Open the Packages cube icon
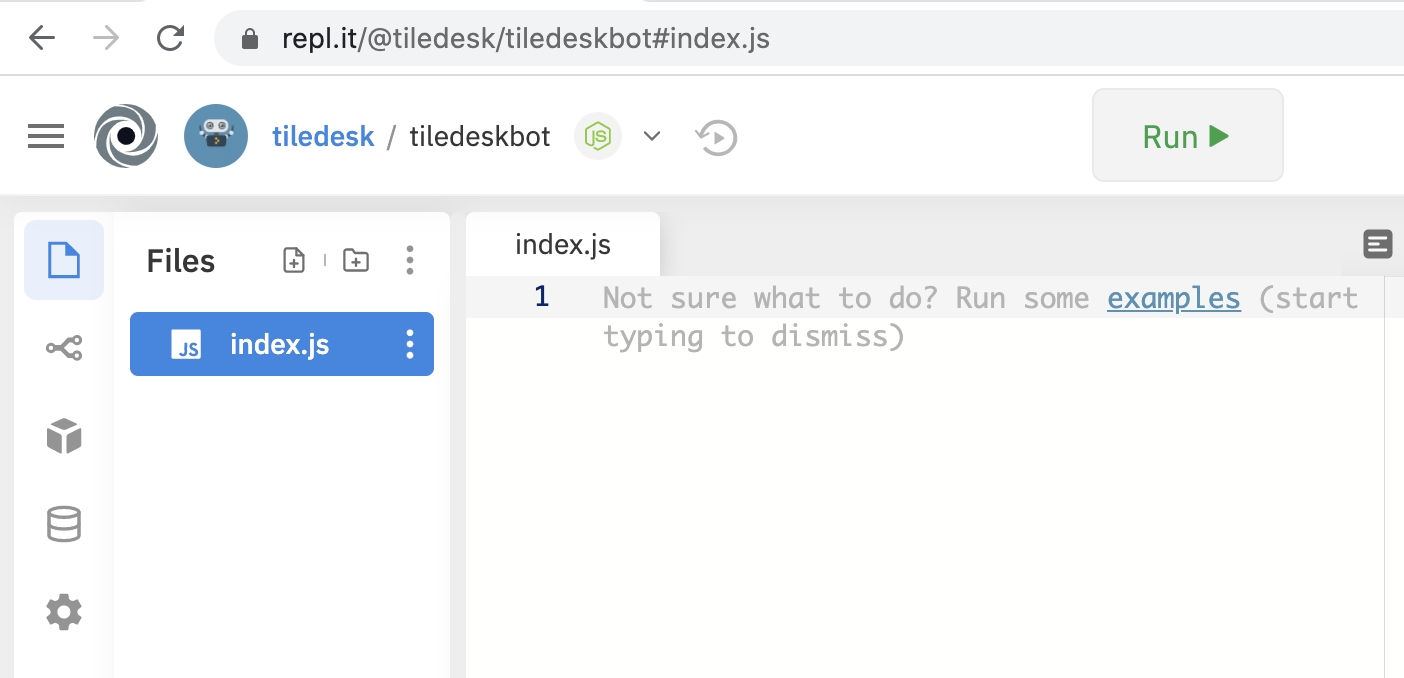Image resolution: width=1404 pixels, height=678 pixels. pos(64,436)
